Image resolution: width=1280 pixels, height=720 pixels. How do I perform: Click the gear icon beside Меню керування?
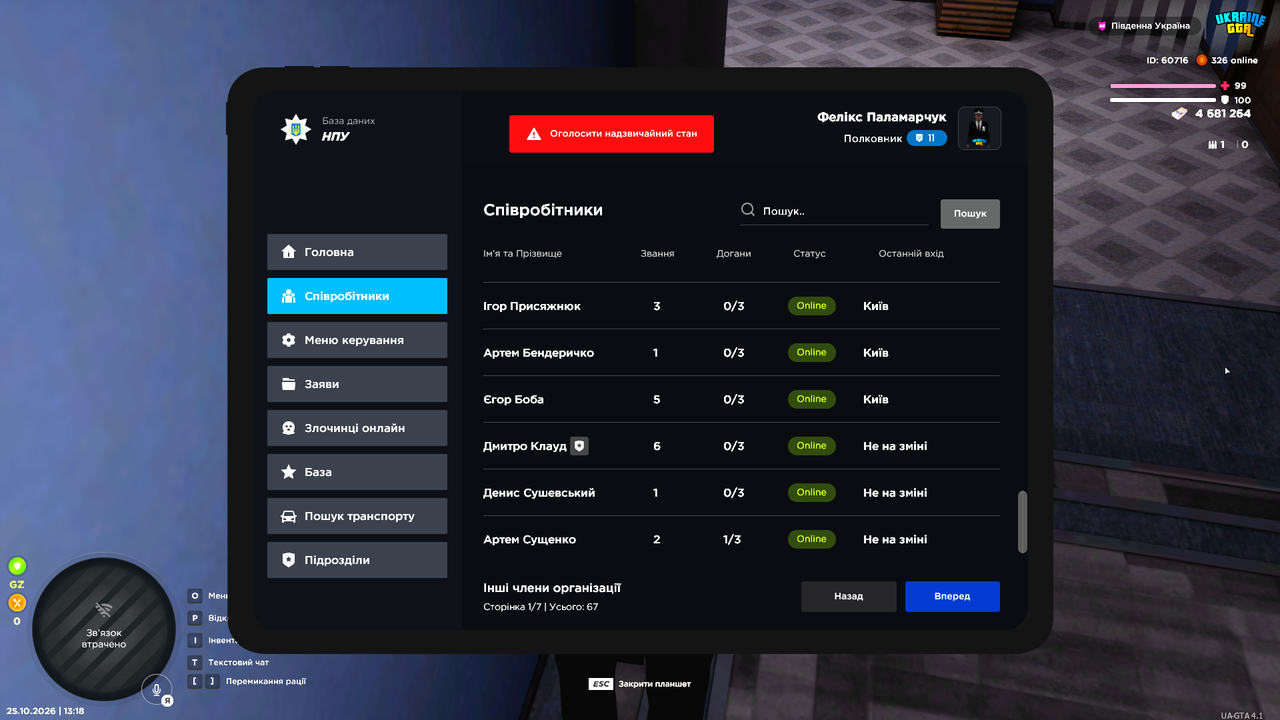pos(288,340)
